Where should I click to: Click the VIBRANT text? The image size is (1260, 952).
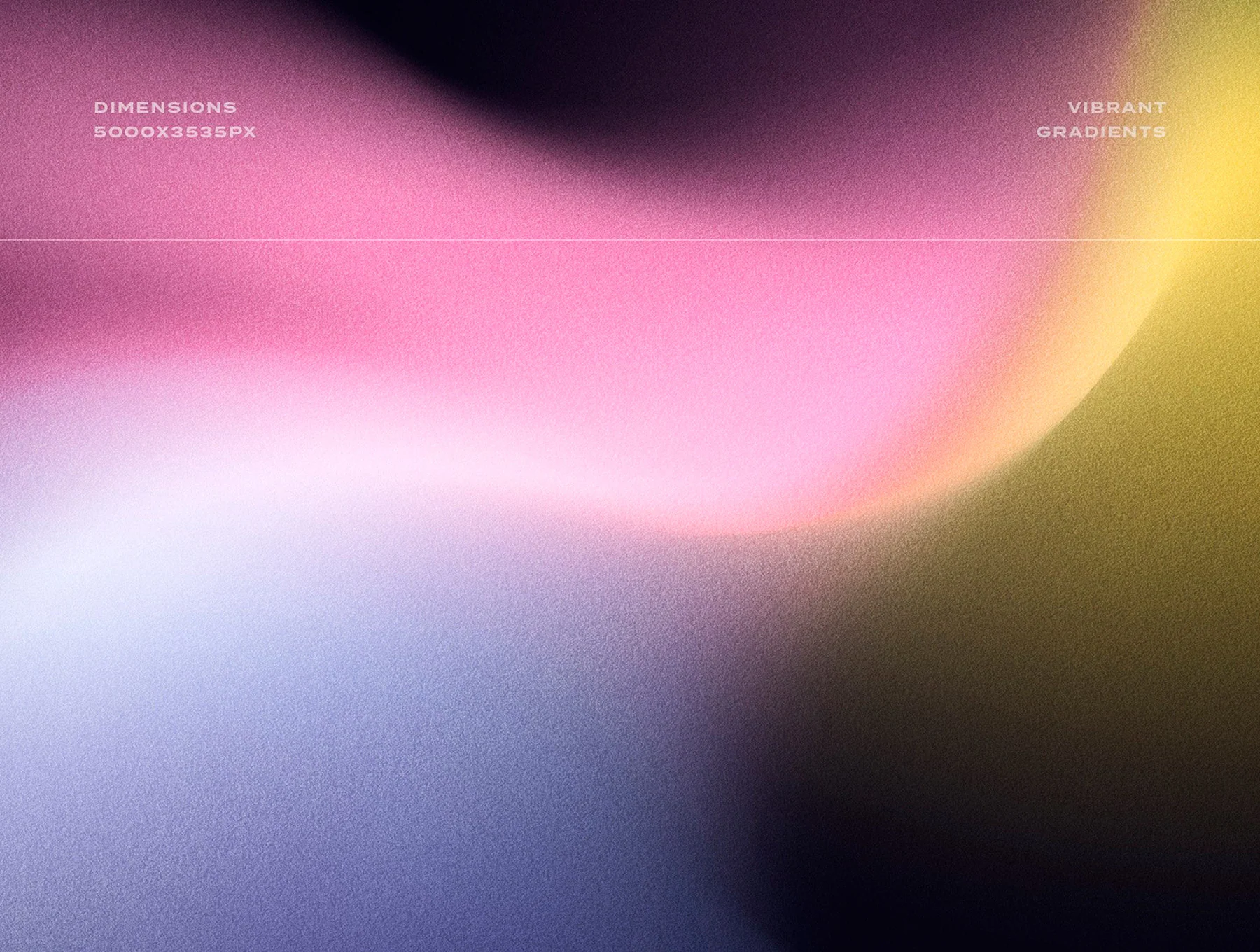[x=1117, y=108]
